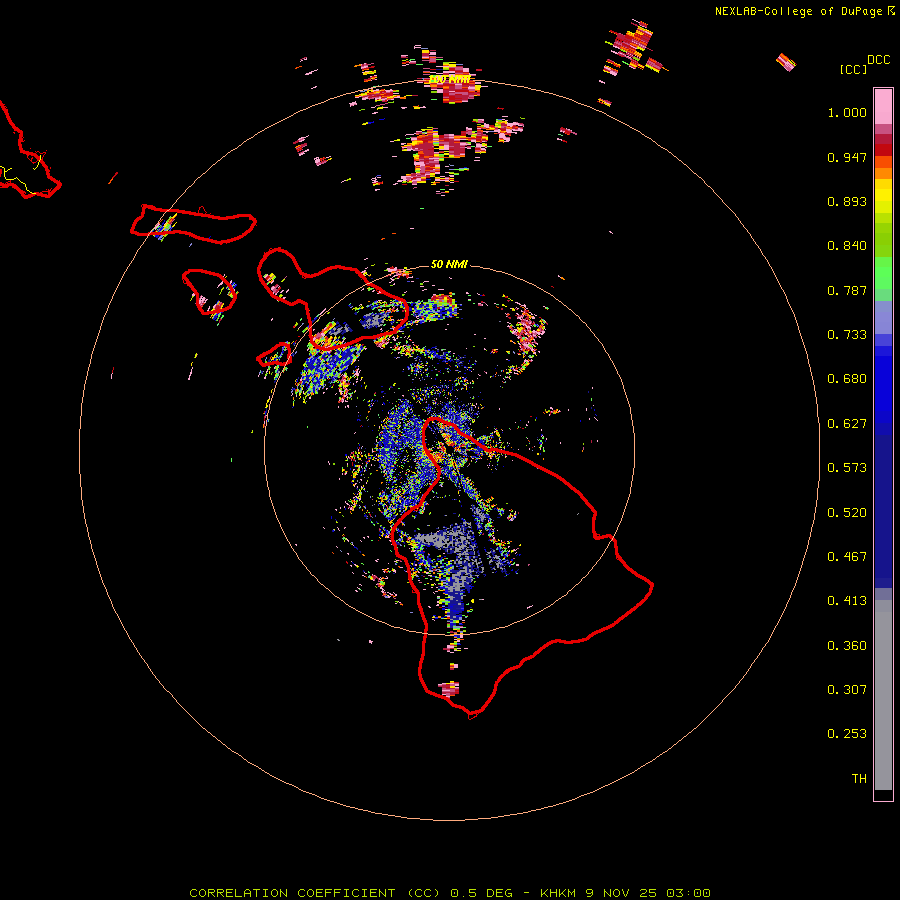Click the NEXLAB-College of DuPage credit text

click(x=798, y=11)
